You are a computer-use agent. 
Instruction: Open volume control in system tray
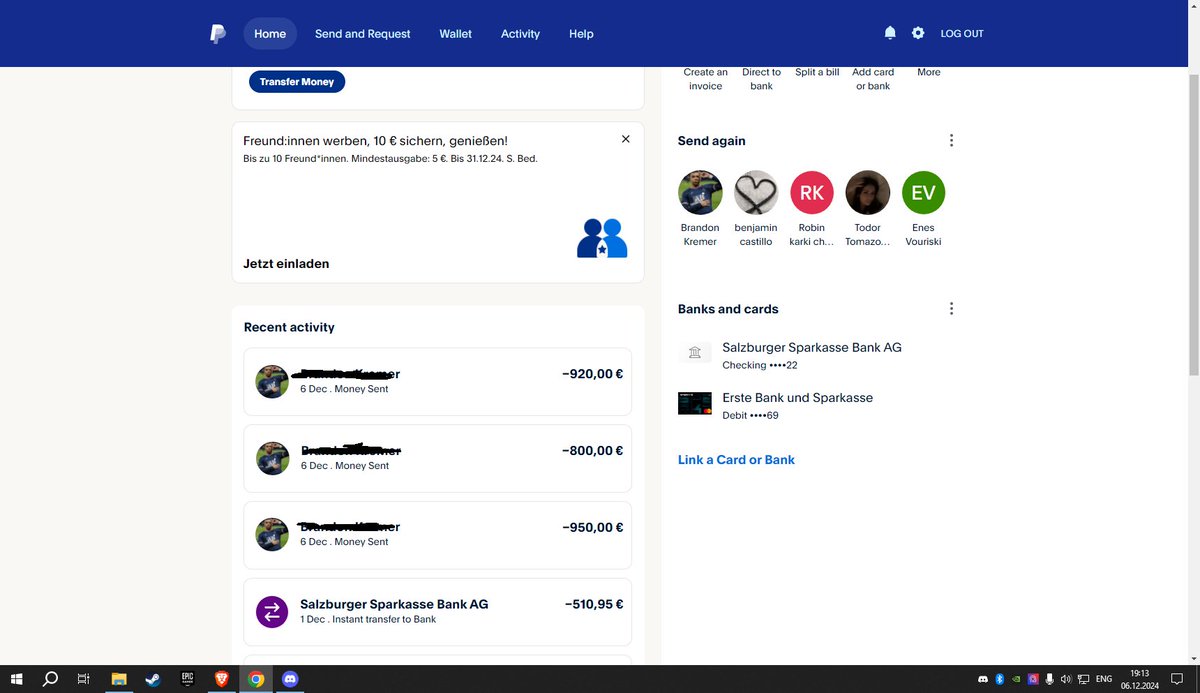pos(1066,679)
